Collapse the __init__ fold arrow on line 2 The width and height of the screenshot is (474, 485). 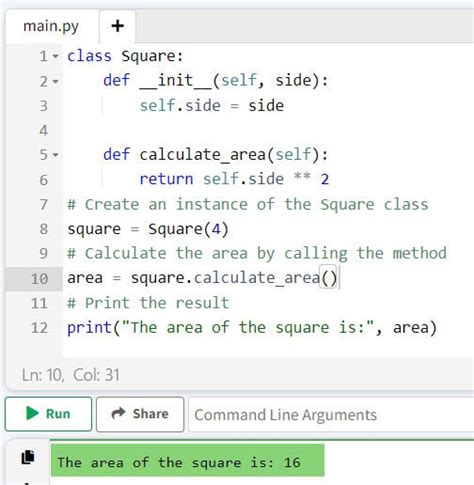pos(55,81)
